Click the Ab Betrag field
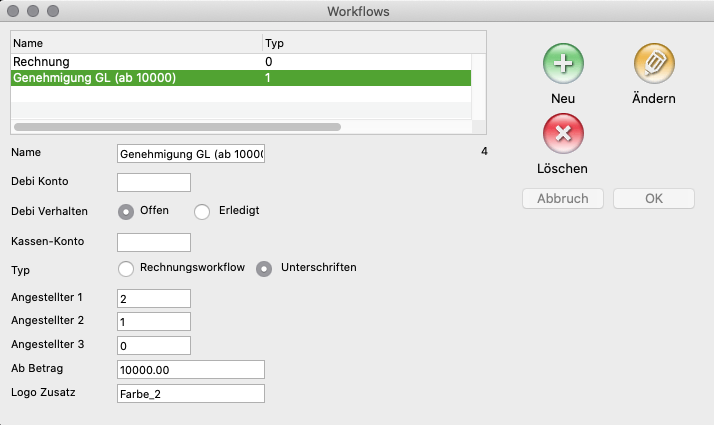Viewport: 714px width, 425px height. (191, 369)
